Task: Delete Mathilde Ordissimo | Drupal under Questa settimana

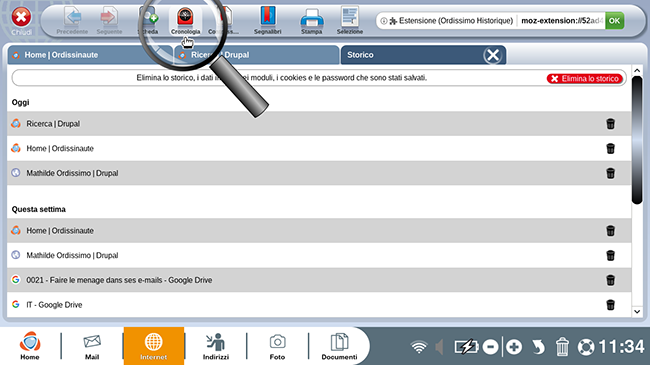Action: click(x=610, y=256)
